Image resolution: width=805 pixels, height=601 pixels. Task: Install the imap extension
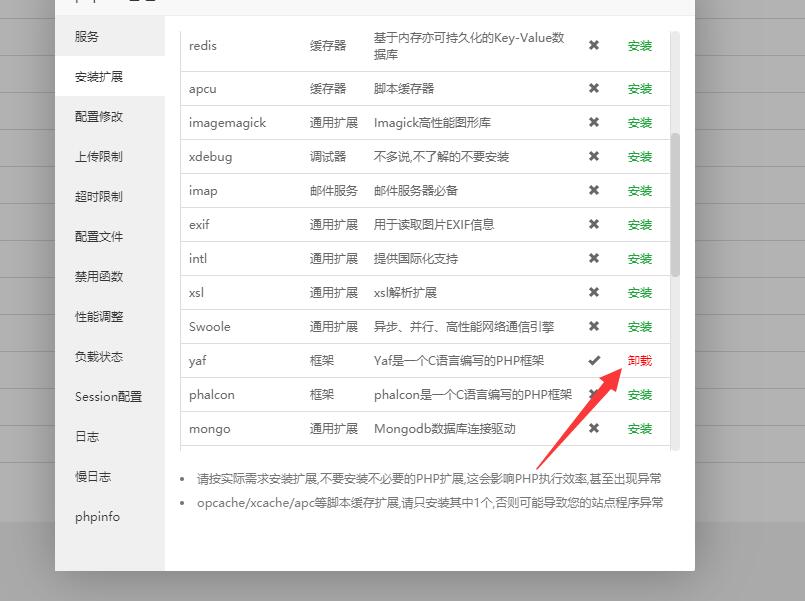click(640, 191)
